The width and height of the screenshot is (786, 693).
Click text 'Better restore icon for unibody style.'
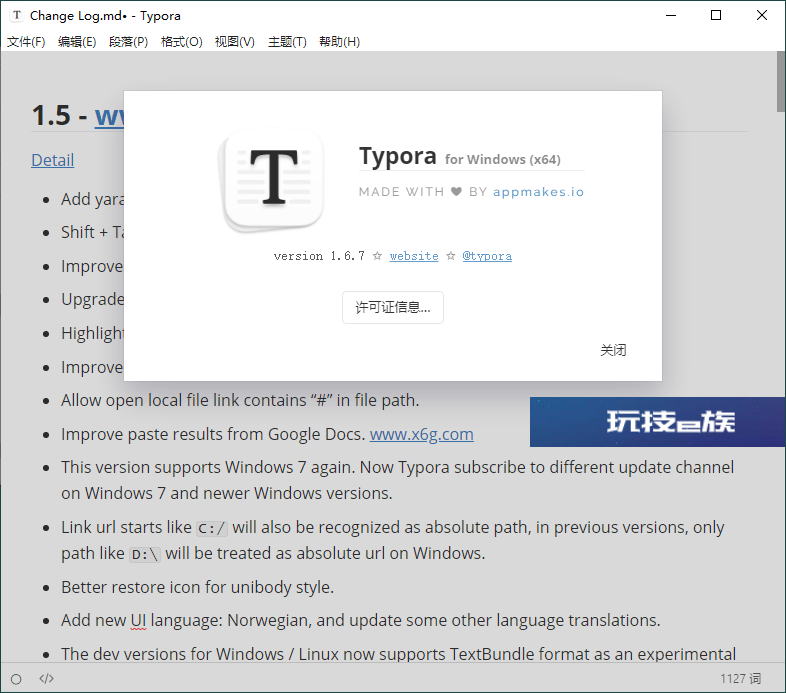click(198, 587)
